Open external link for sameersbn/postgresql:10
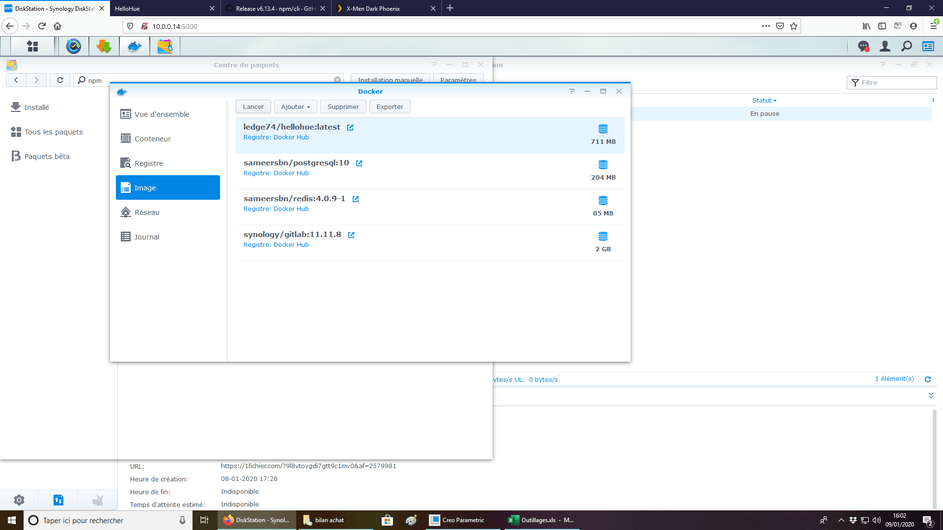The image size is (943, 530). (359, 163)
